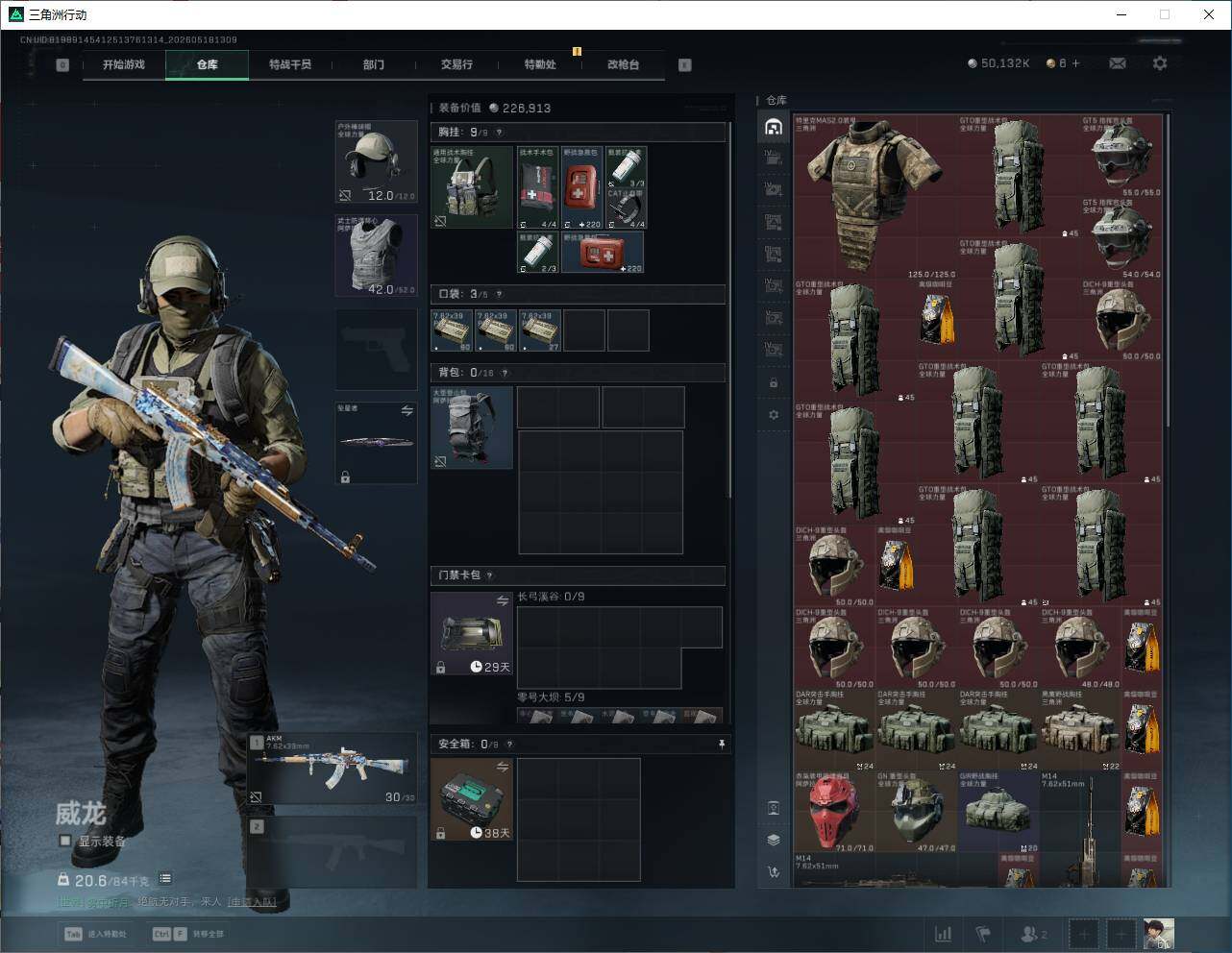The width and height of the screenshot is (1232, 953).
Task: Select the GT5 helmet with 55.0/55.0 durability
Action: (x=1121, y=157)
